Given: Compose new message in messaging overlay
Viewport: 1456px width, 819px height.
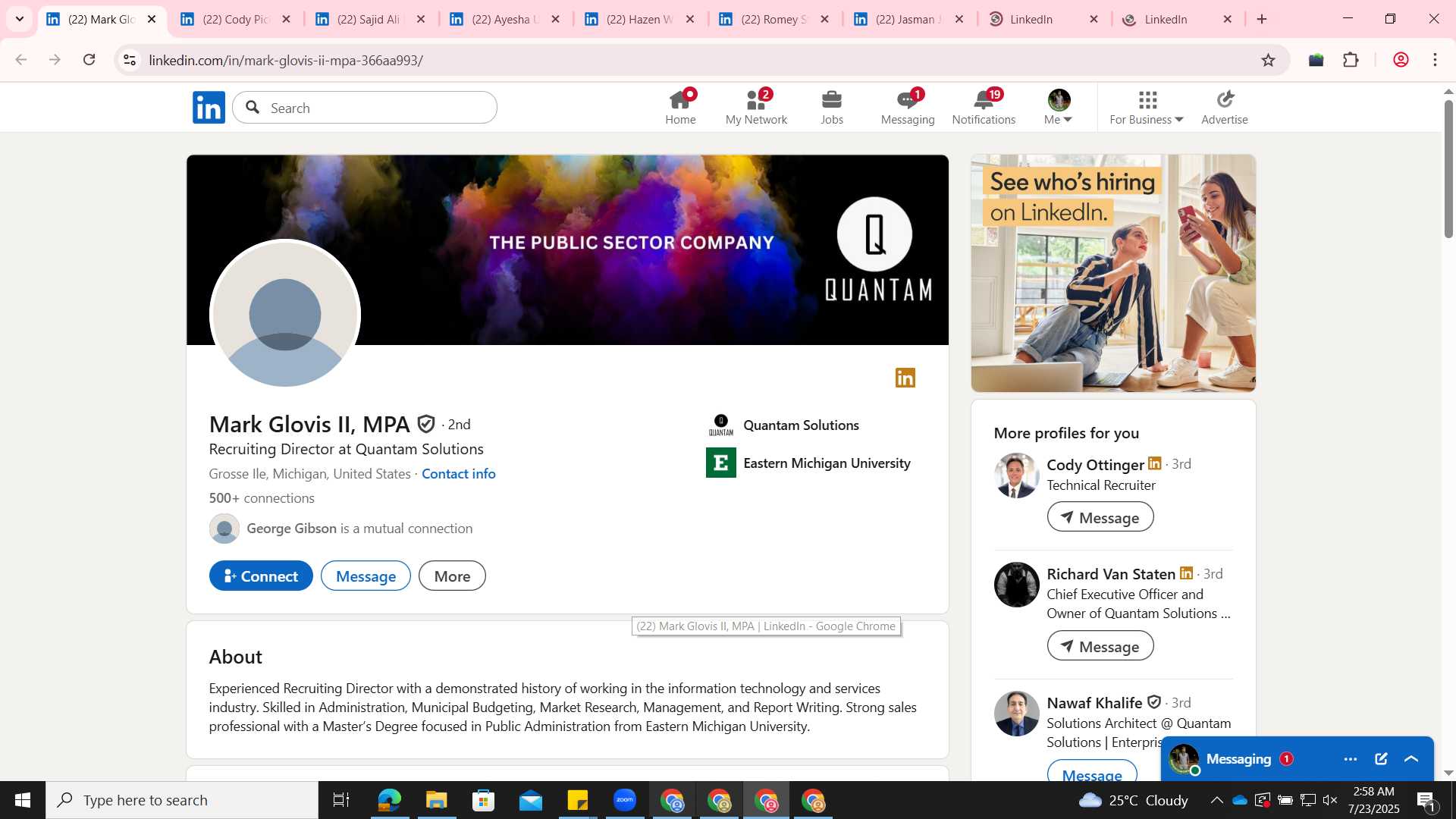Looking at the screenshot, I should tap(1381, 759).
